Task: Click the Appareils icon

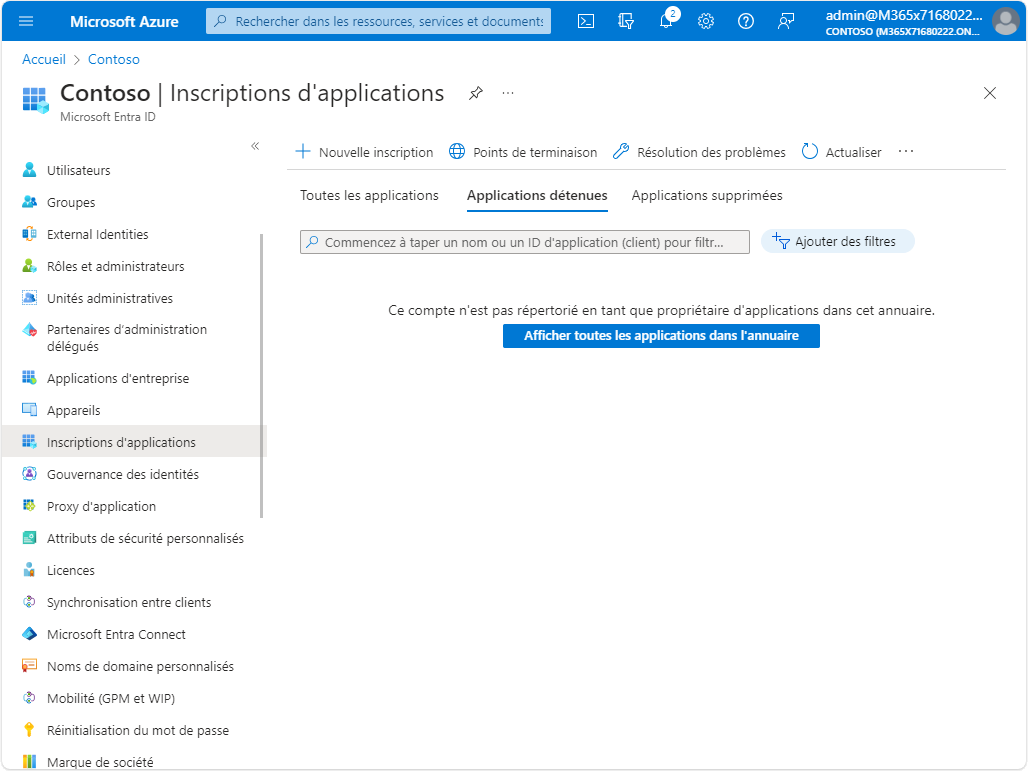Action: click(x=30, y=410)
